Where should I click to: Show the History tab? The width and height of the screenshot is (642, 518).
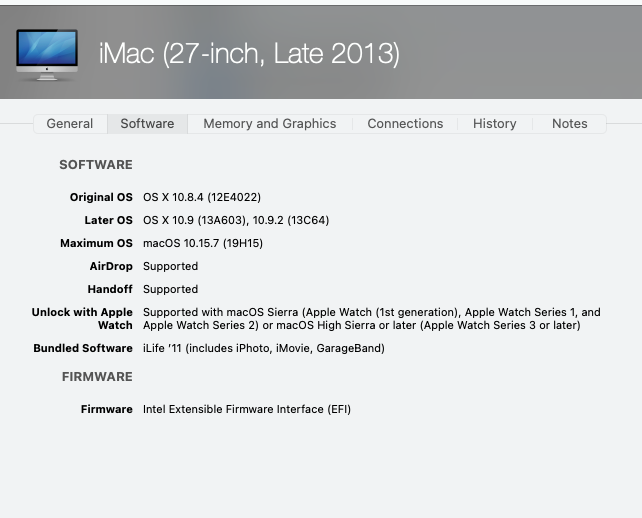(x=495, y=124)
